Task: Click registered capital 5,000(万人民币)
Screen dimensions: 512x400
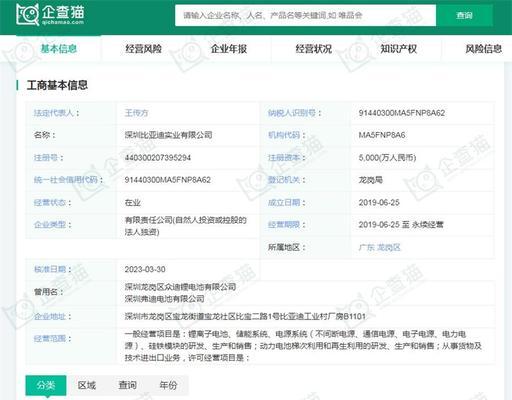Action: (x=387, y=158)
